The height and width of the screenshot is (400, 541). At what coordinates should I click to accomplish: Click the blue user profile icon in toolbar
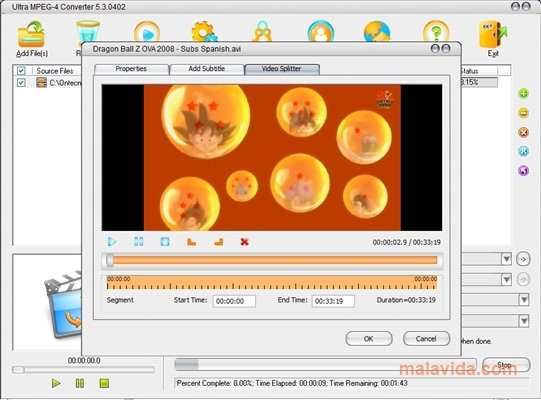[321, 32]
